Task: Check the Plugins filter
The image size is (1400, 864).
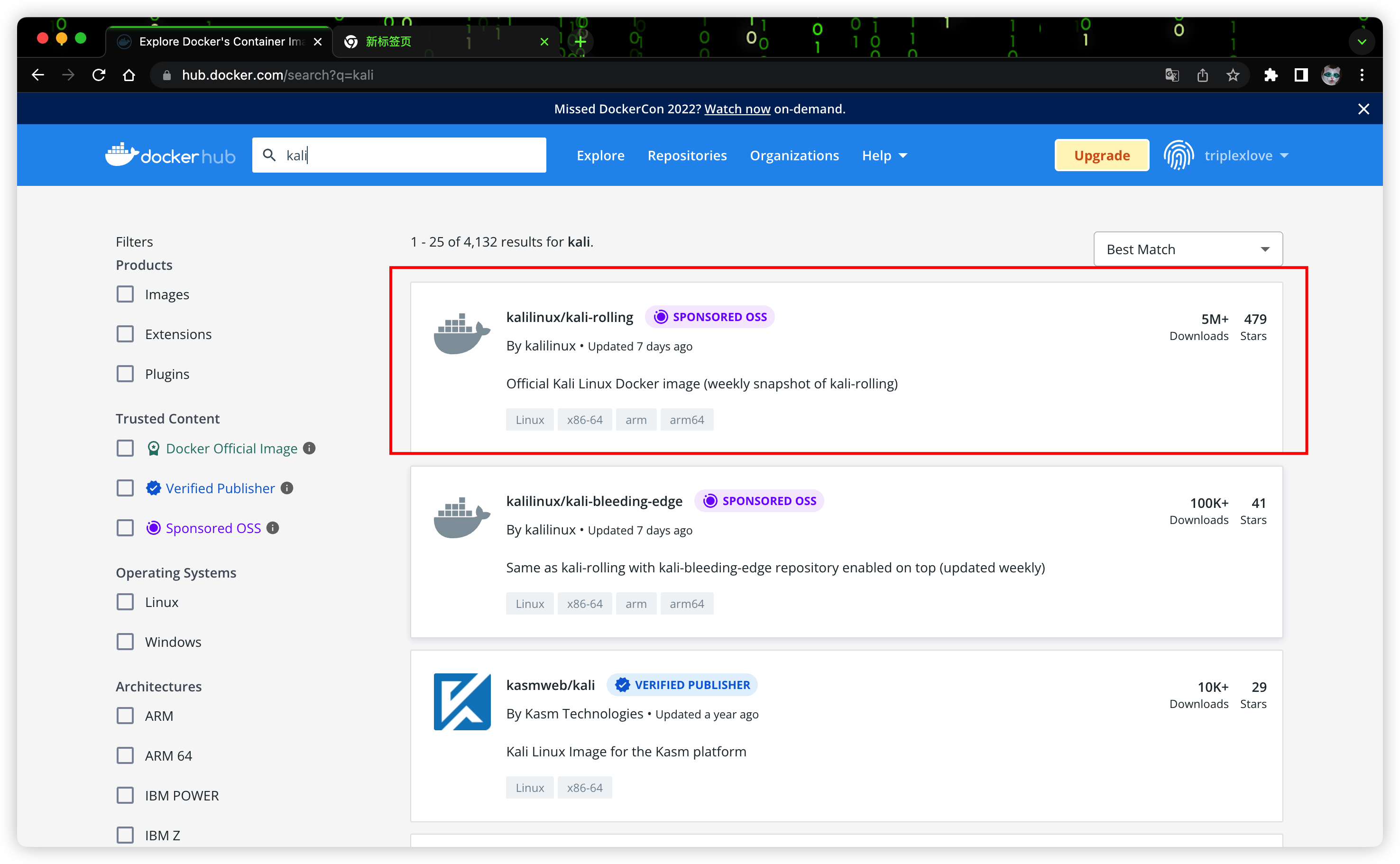Action: pos(125,374)
